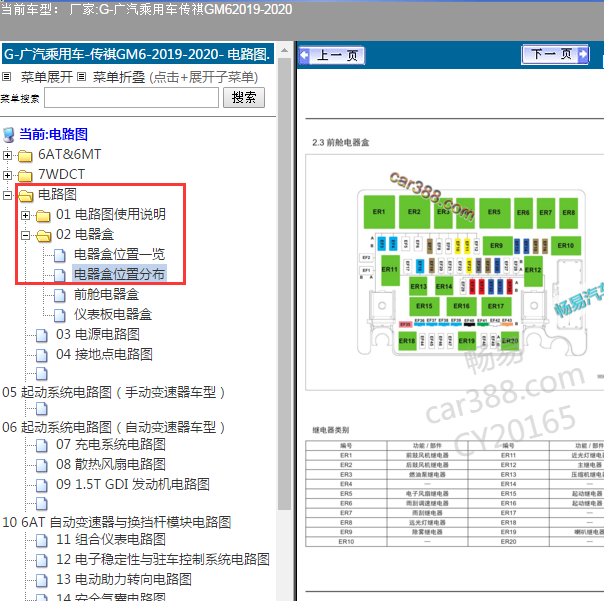Screen dimensions: 604x601
Task: Open 09 1.5T GDI 发动机电路图
Action: coord(133,484)
